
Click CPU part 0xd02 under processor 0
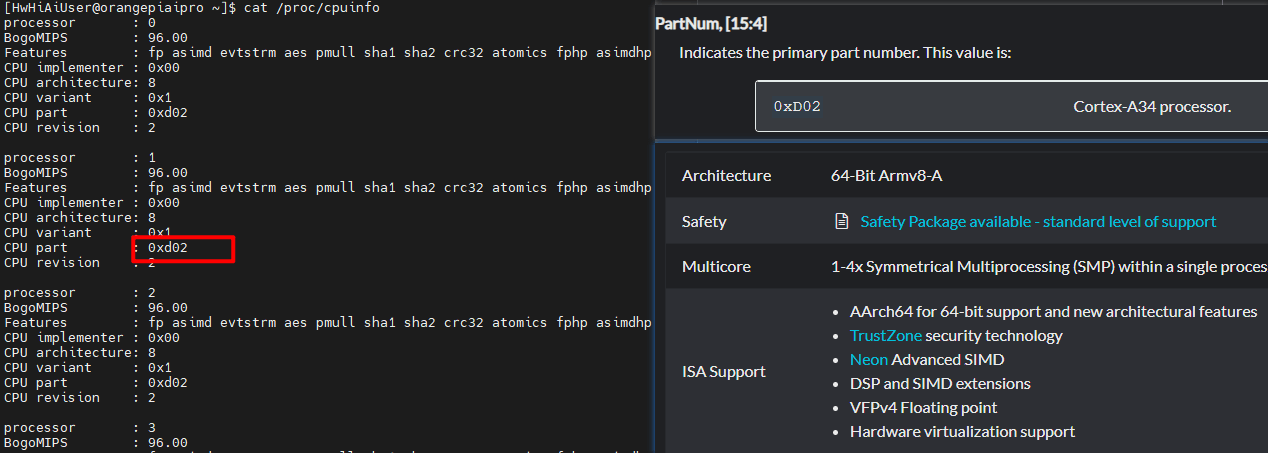96,113
